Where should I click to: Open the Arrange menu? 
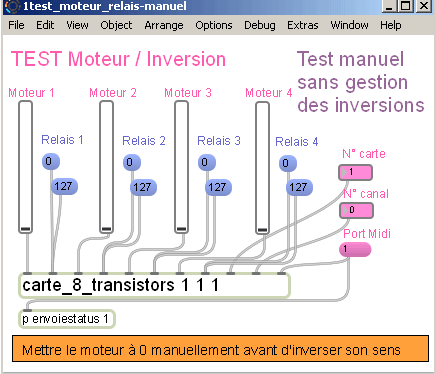[x=164, y=25]
